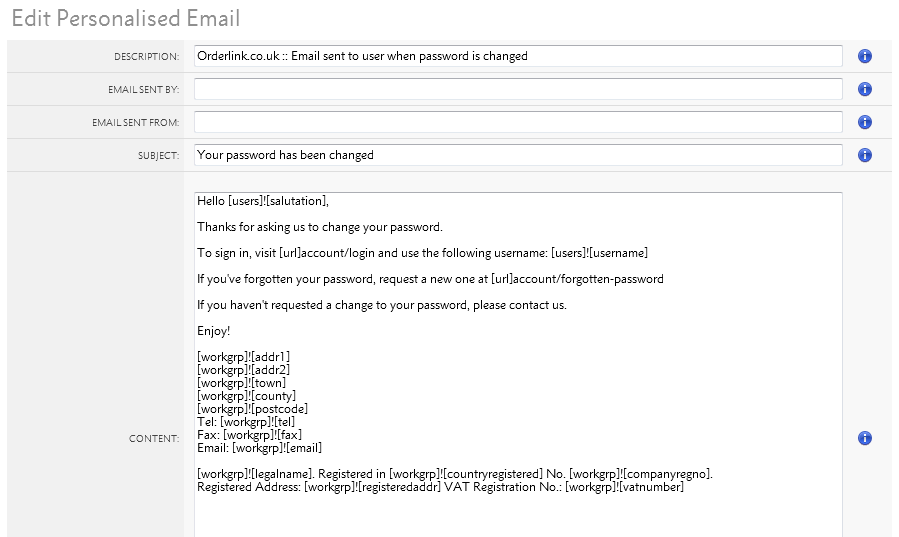Click the info icon beside Content area
The width and height of the screenshot is (899, 537).
coord(865,438)
